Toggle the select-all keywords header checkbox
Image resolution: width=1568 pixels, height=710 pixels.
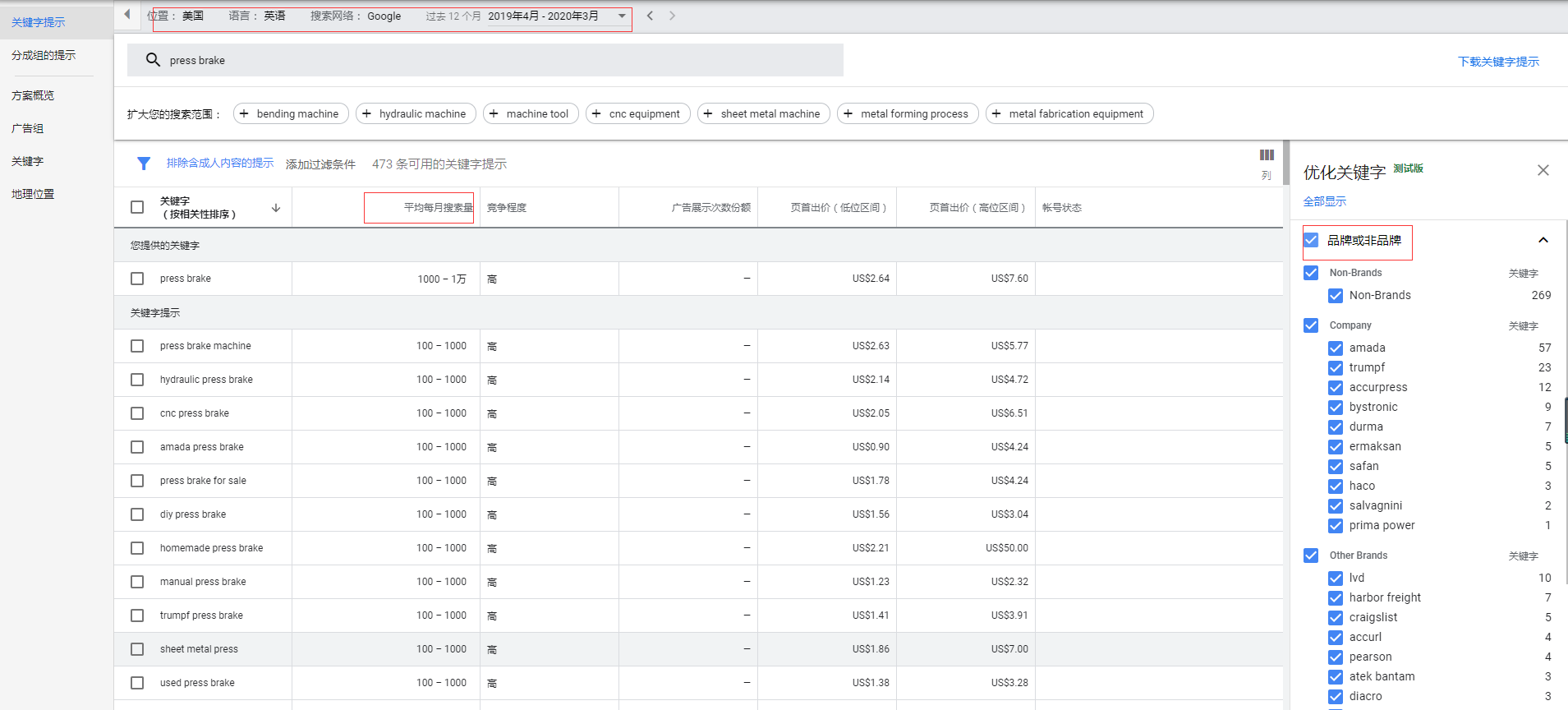coord(137,207)
